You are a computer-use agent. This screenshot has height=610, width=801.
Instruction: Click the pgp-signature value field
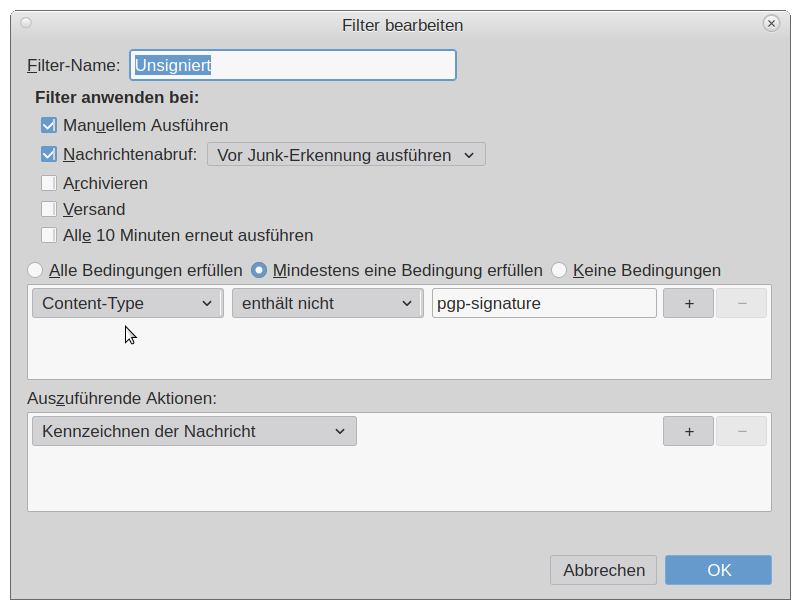click(x=544, y=303)
